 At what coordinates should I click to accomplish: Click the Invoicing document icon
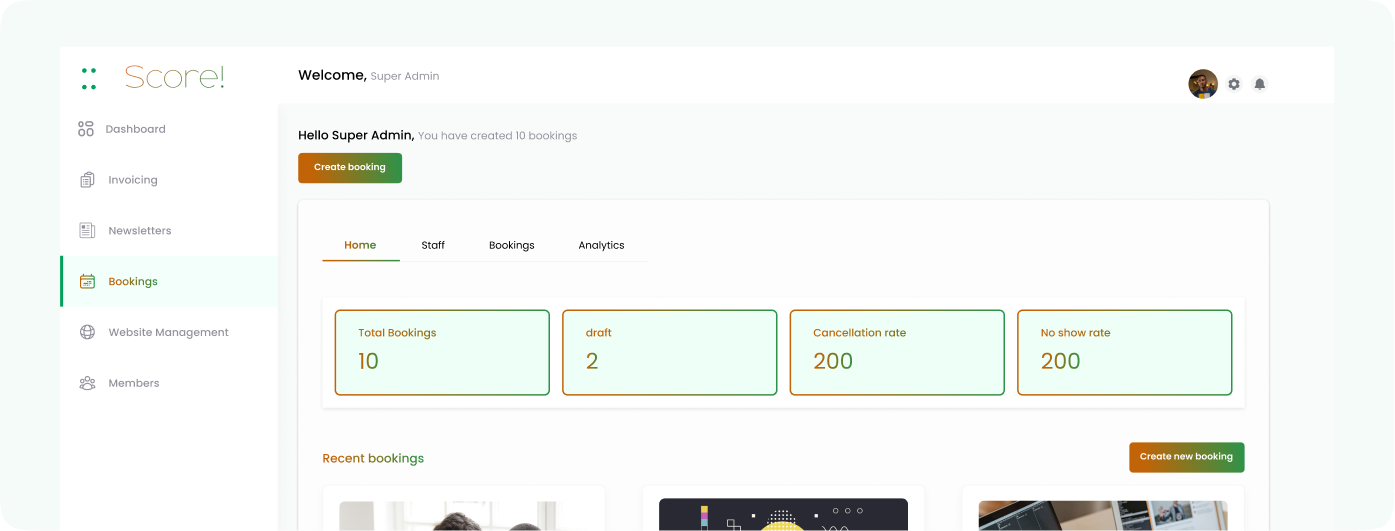pyautogui.click(x=87, y=180)
